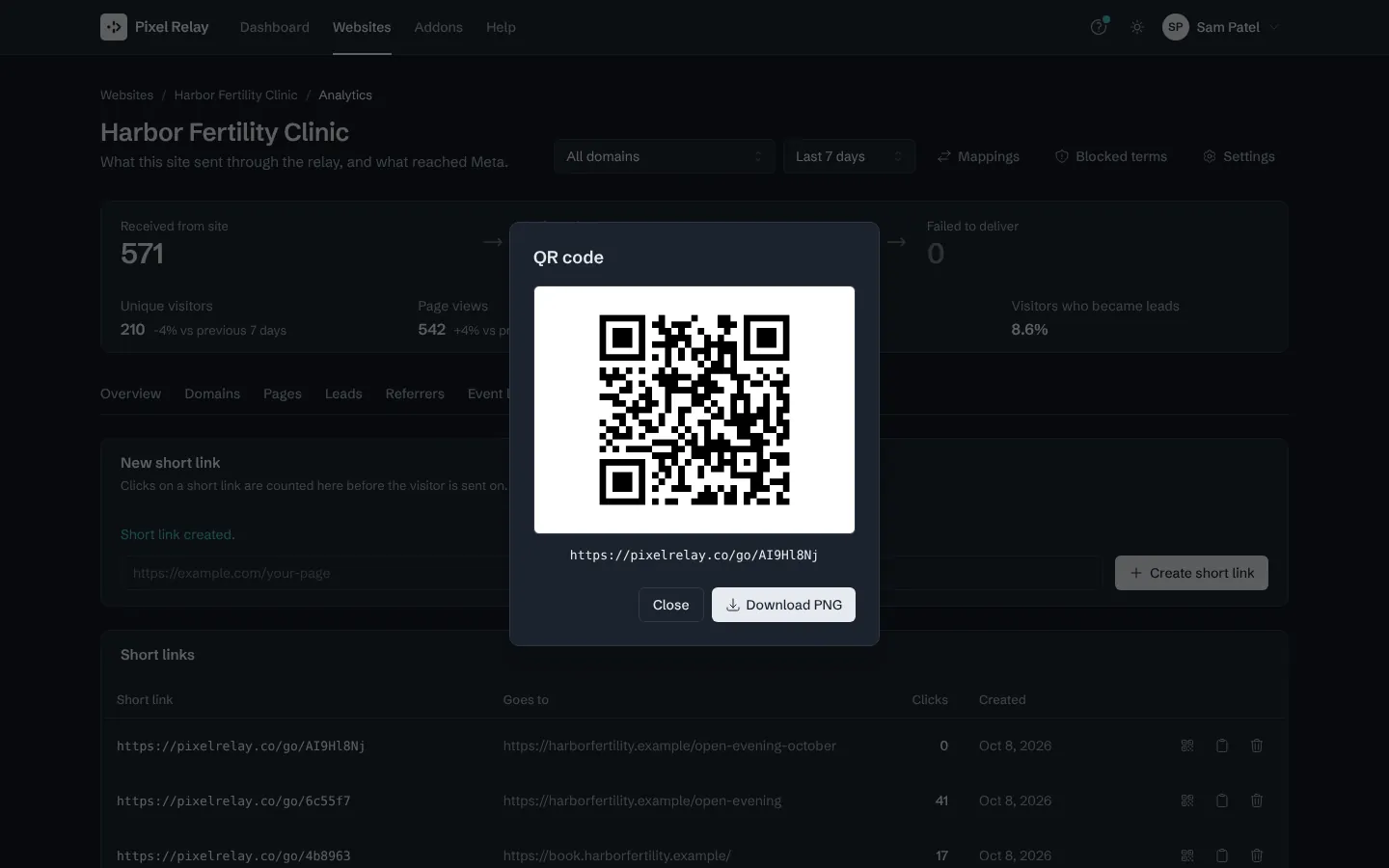Go to the Dashboard menu item
1389x868 pixels.
pyautogui.click(x=275, y=27)
